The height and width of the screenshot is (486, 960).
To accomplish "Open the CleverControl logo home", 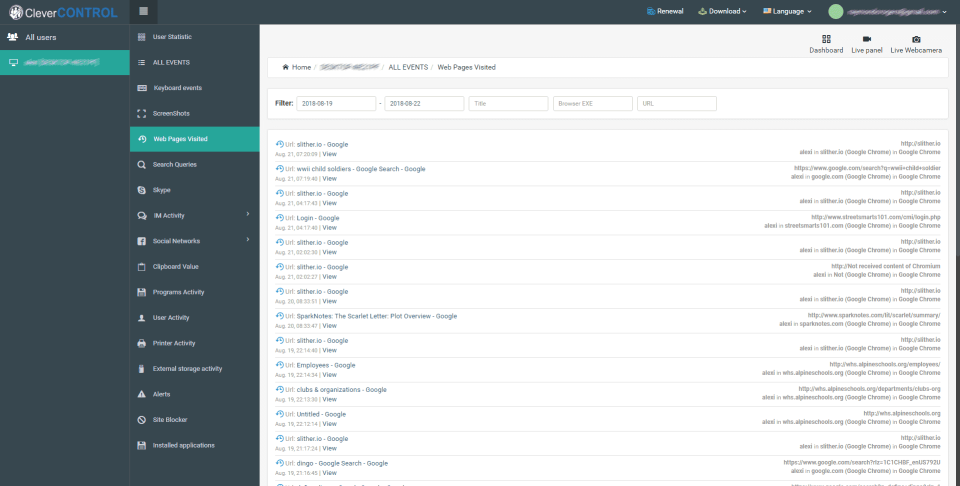I will tap(63, 12).
